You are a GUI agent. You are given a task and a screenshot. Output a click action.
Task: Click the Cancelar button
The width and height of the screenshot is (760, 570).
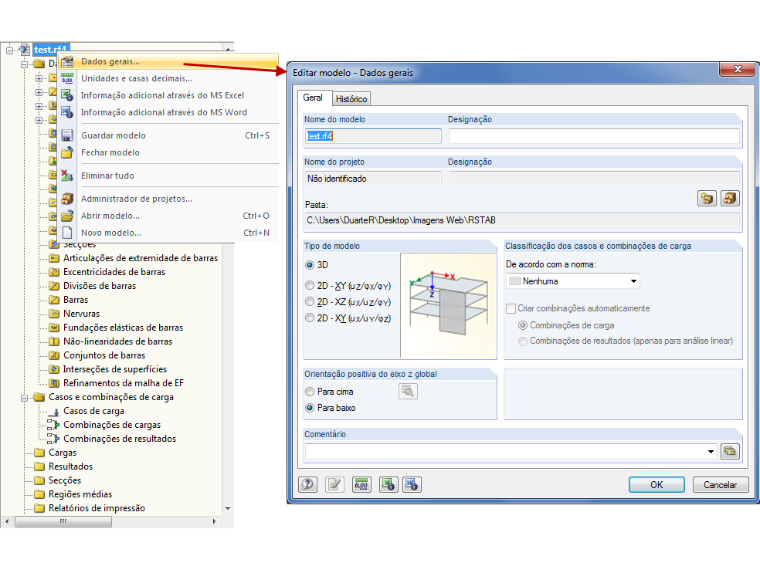720,484
